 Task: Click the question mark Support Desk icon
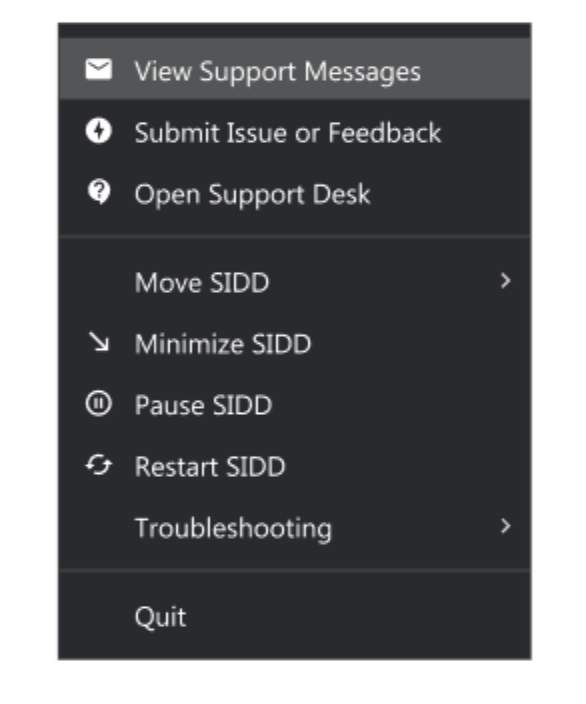(99, 192)
